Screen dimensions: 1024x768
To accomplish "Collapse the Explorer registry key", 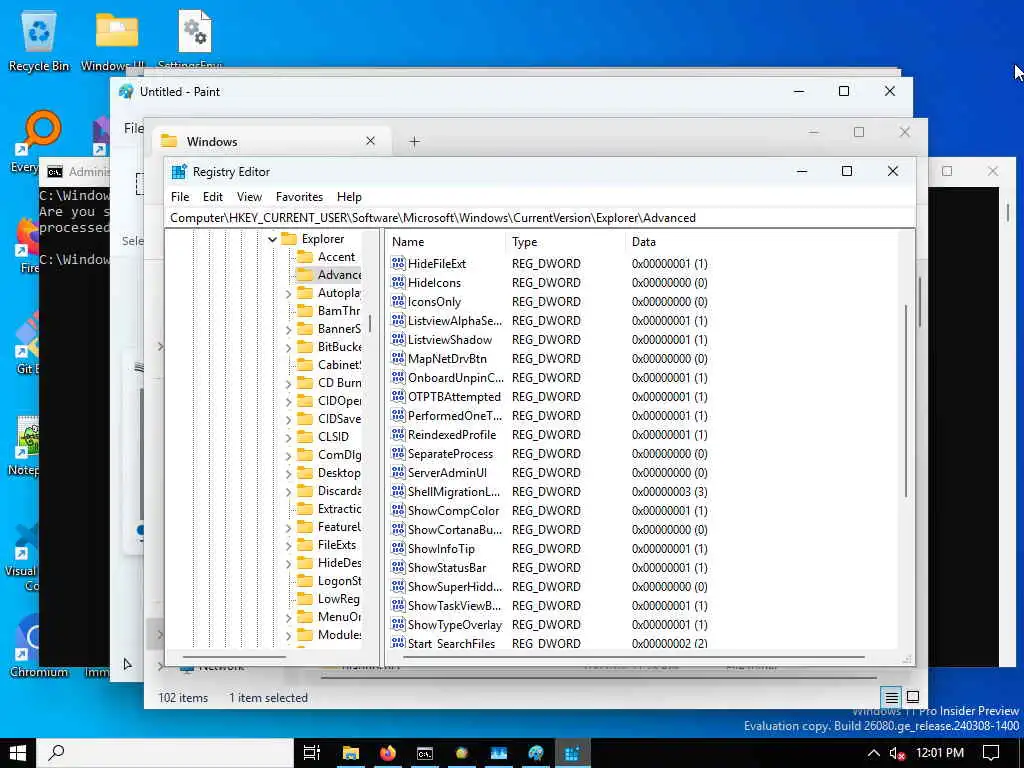I will [272, 239].
